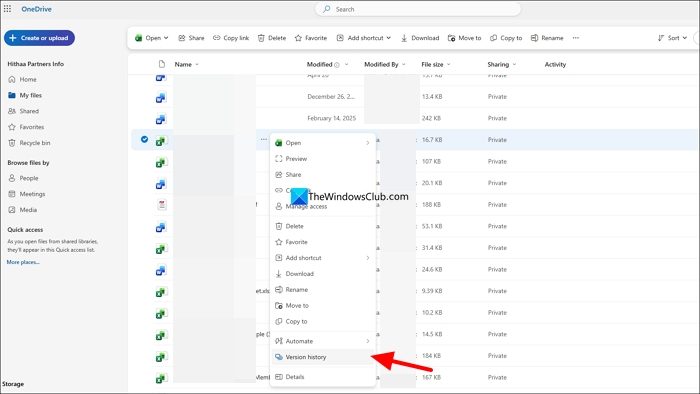700x394 pixels.
Task: Click Copy link in the toolbar
Action: [231, 38]
